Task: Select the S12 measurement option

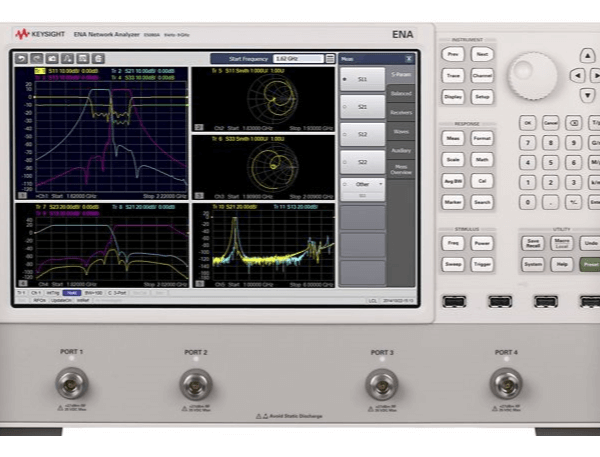Action: tap(362, 134)
